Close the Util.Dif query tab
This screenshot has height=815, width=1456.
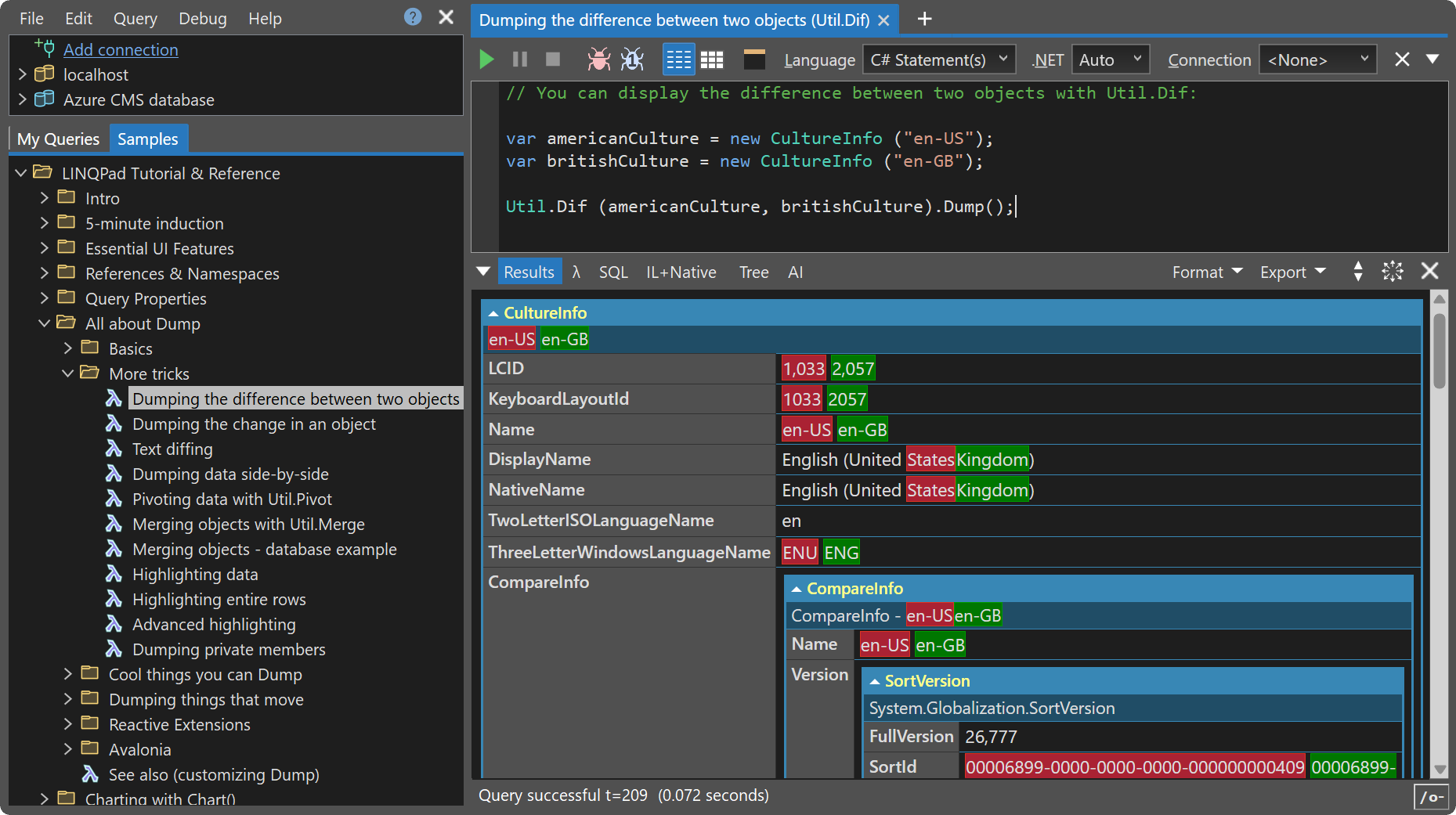883,20
